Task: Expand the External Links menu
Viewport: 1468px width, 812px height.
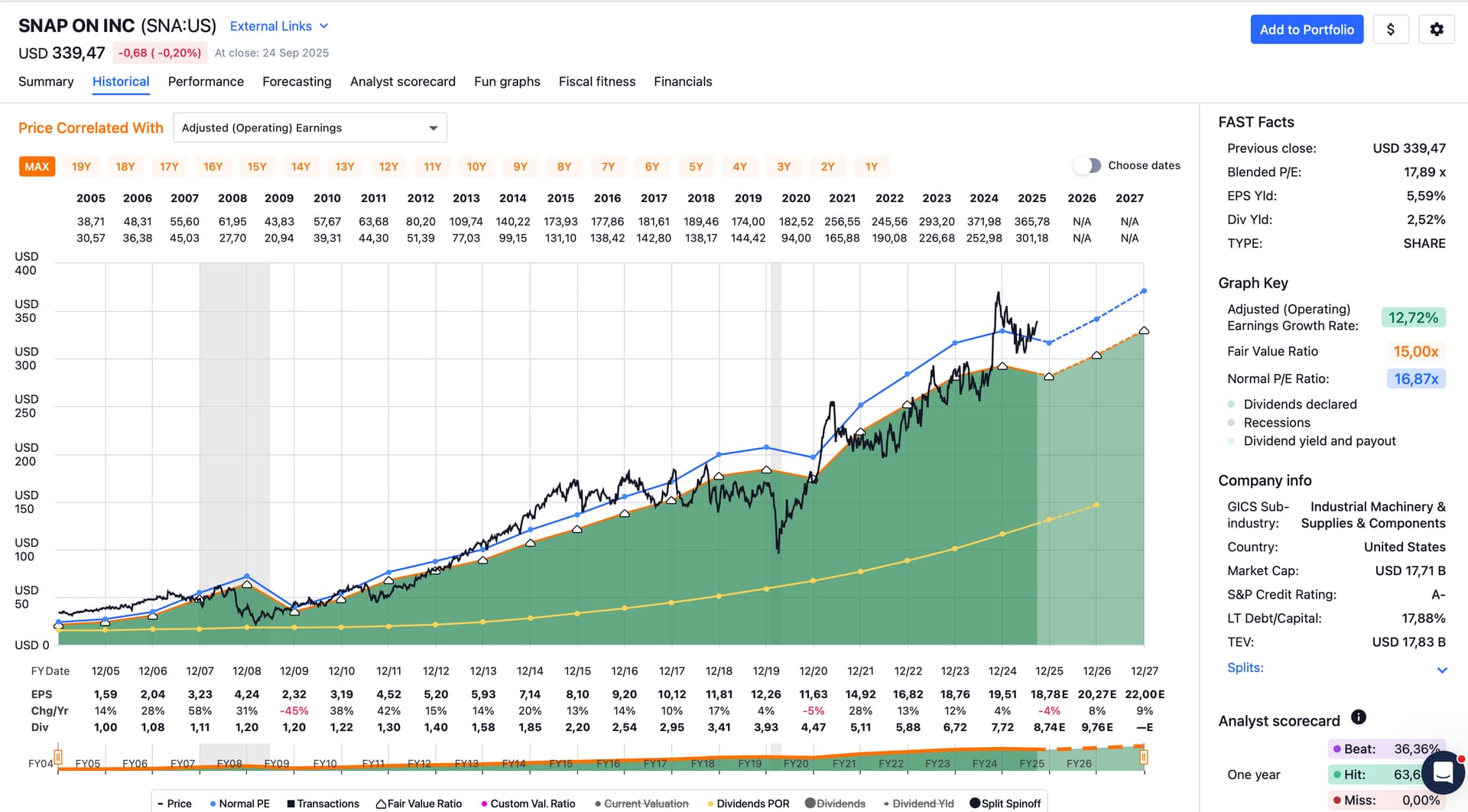Action: tap(279, 26)
